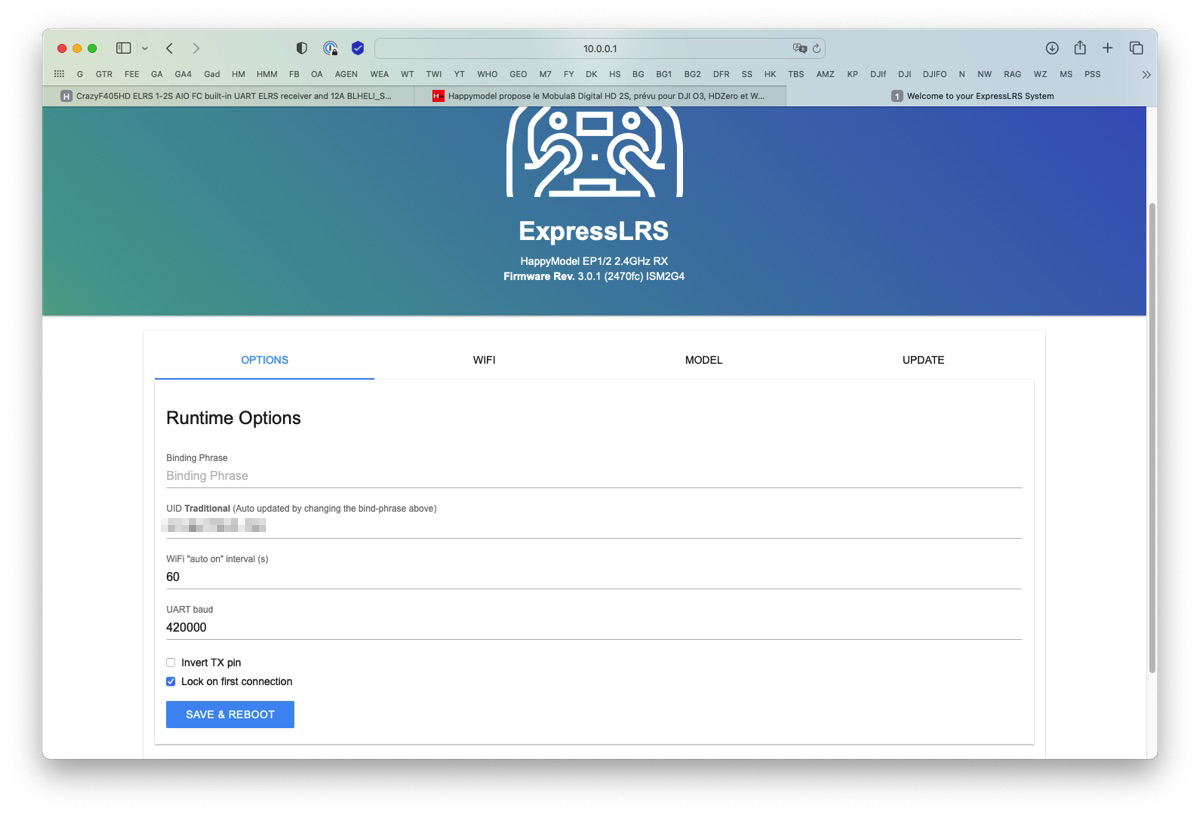The image size is (1200, 815).
Task: Click the translate icon in address bar
Action: (799, 48)
